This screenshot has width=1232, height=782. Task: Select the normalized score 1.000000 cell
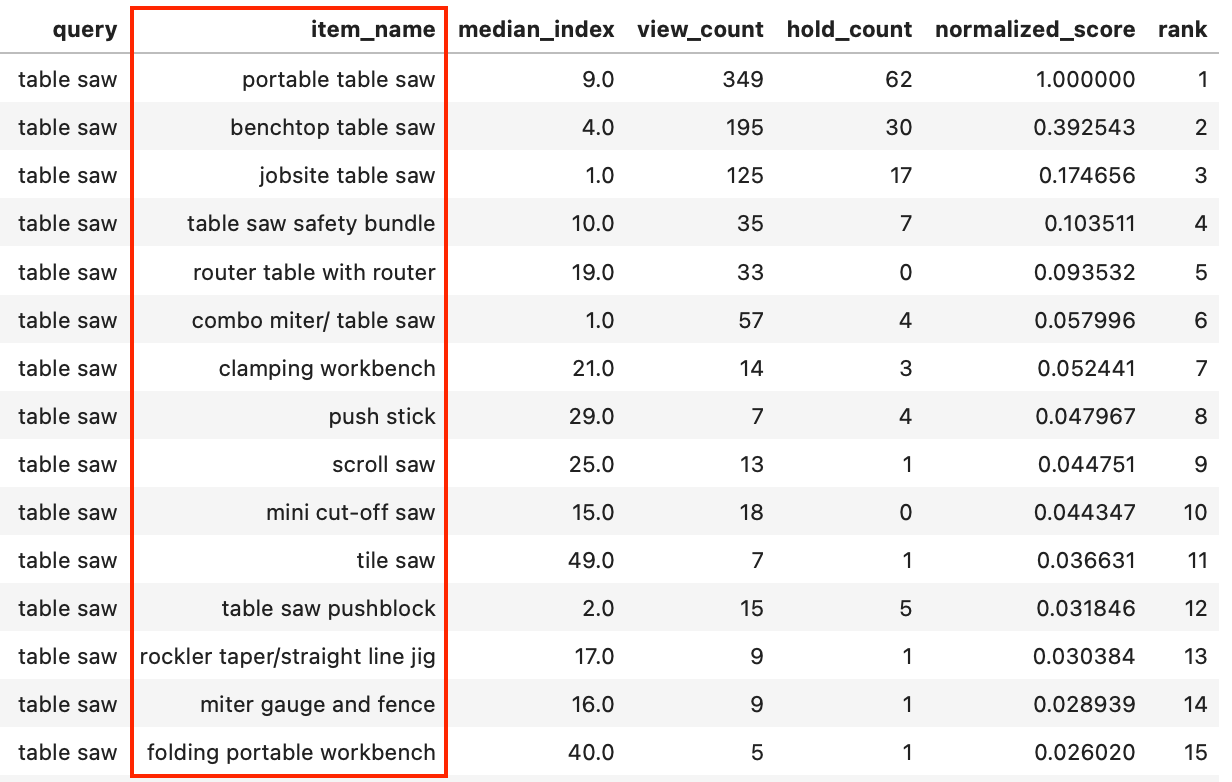click(x=1085, y=80)
